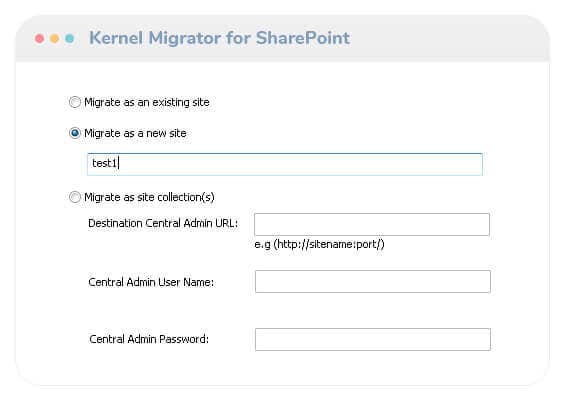This screenshot has width=565, height=401.
Task: Click the word test1 inside the text box
Action: click(x=104, y=163)
